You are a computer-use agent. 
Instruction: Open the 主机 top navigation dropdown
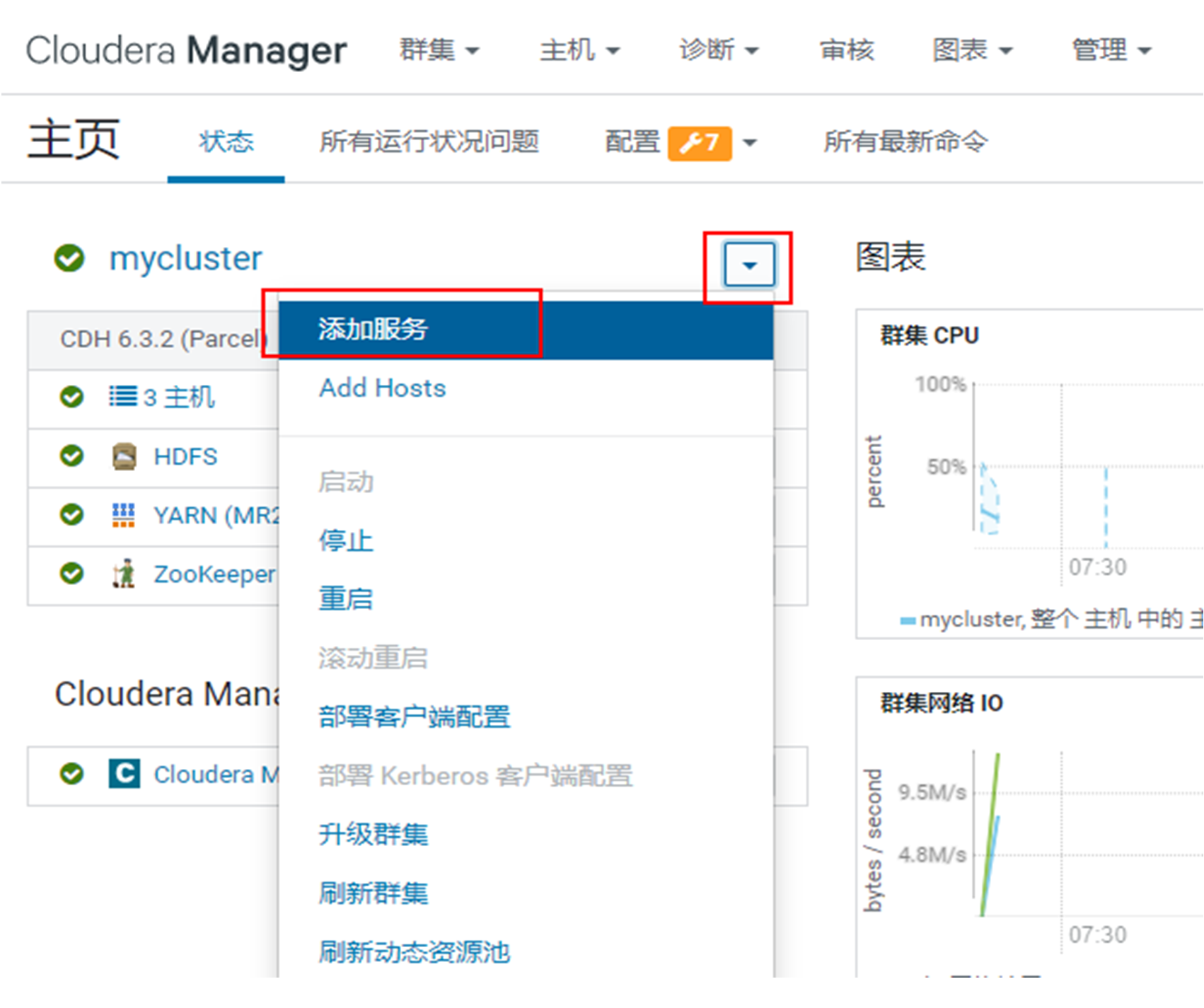coord(580,50)
